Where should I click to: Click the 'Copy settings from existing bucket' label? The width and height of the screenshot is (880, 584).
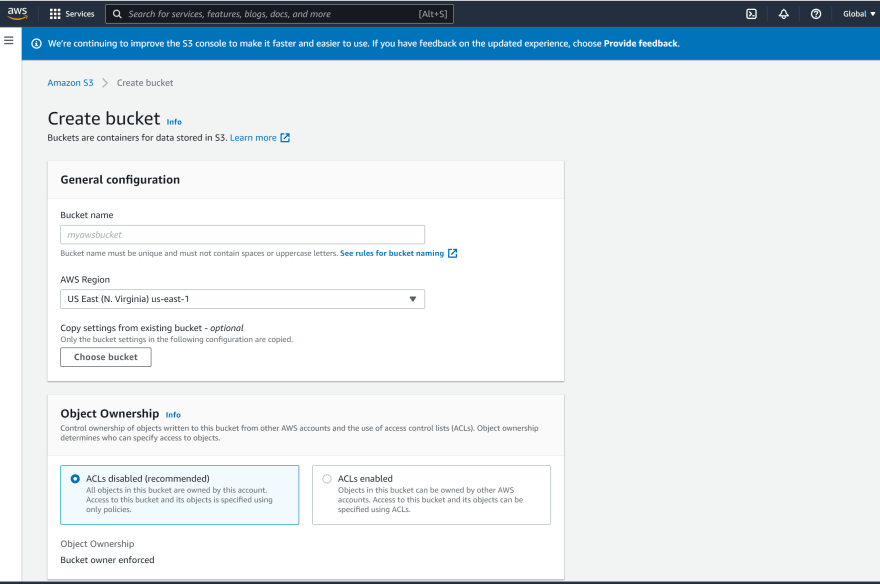click(x=152, y=328)
